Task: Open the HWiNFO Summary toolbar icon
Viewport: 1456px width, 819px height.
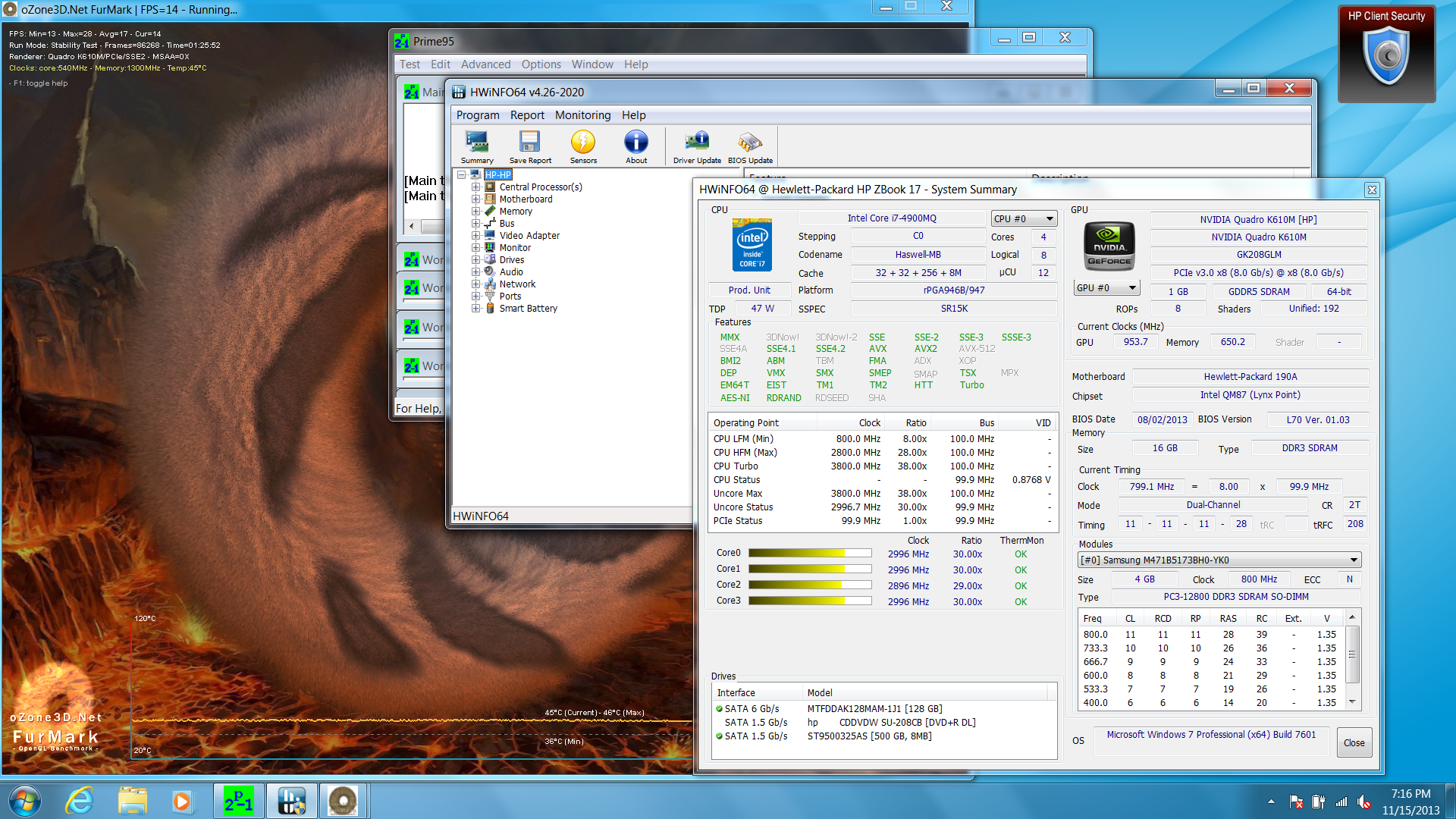Action: (x=477, y=146)
